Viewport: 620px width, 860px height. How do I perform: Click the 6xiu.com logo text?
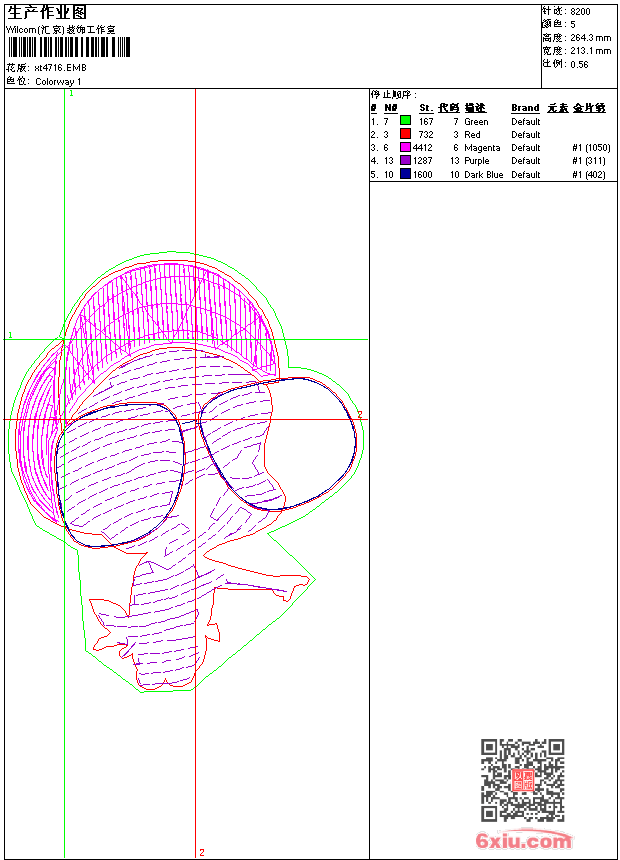tap(524, 840)
